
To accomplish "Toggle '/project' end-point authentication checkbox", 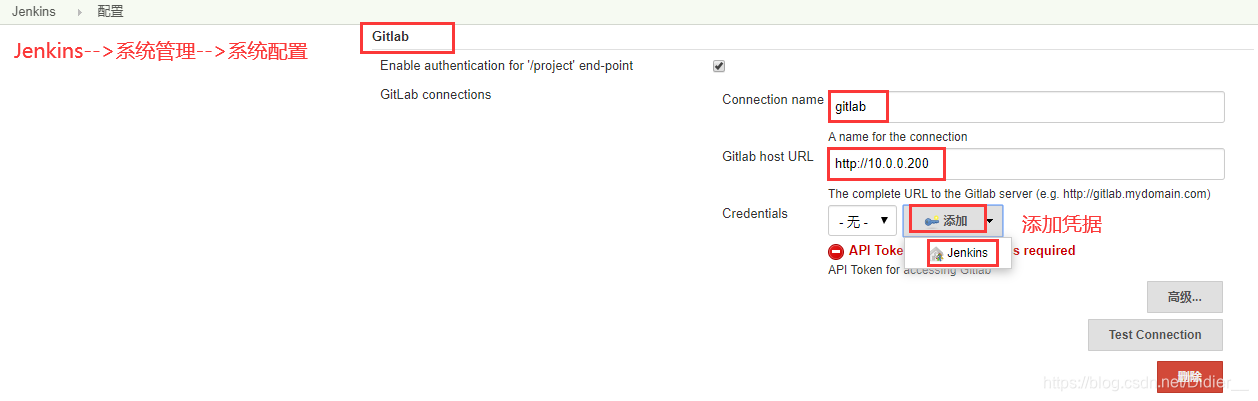I will (718, 66).
